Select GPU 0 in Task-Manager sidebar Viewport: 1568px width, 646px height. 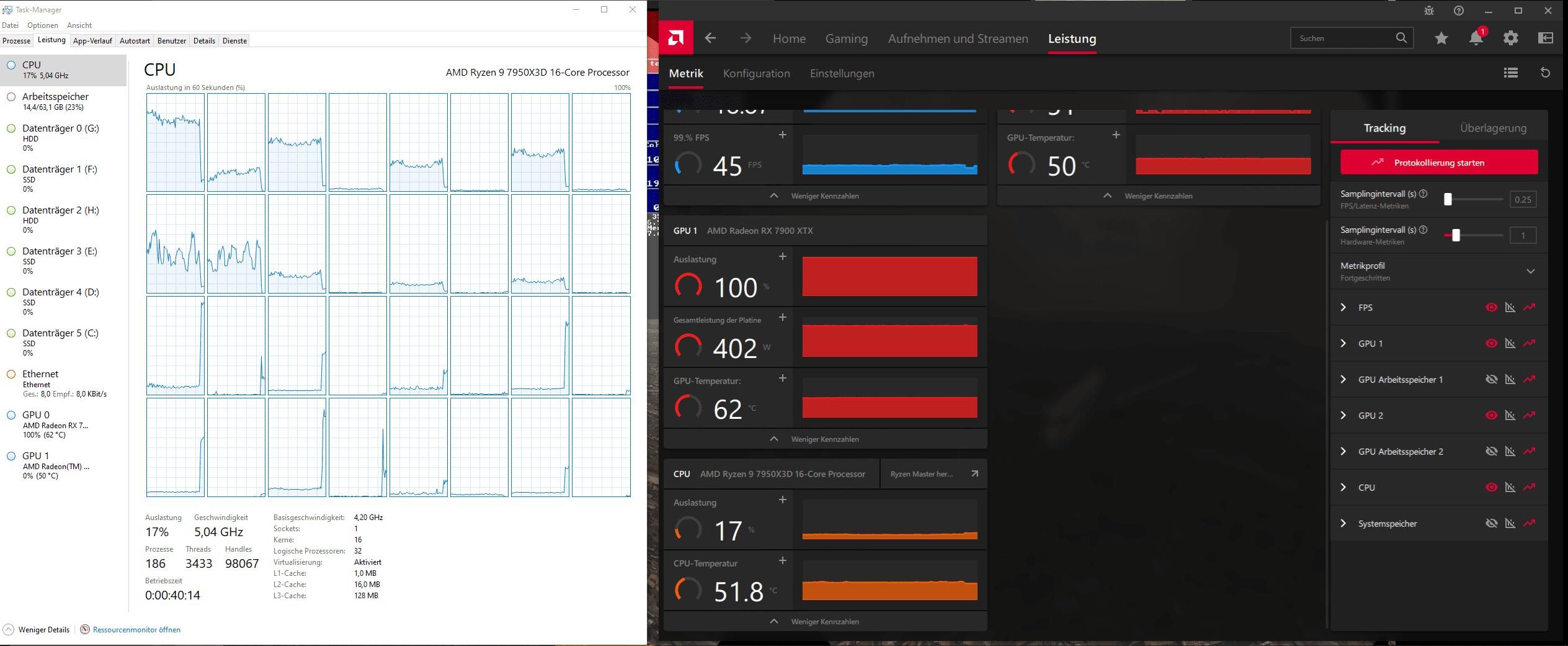tap(63, 424)
